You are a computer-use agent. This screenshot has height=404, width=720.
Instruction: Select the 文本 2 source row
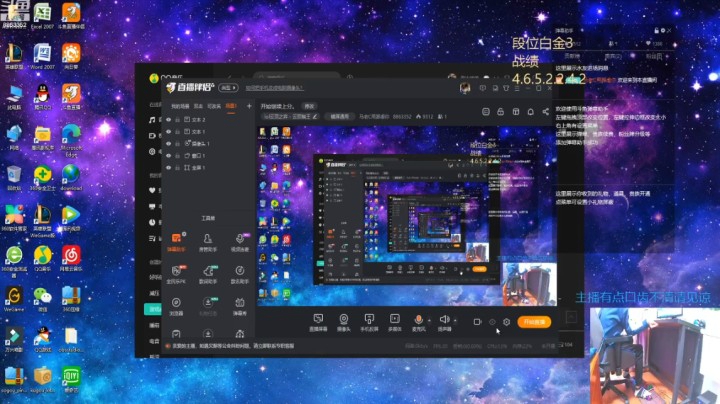[x=208, y=119]
